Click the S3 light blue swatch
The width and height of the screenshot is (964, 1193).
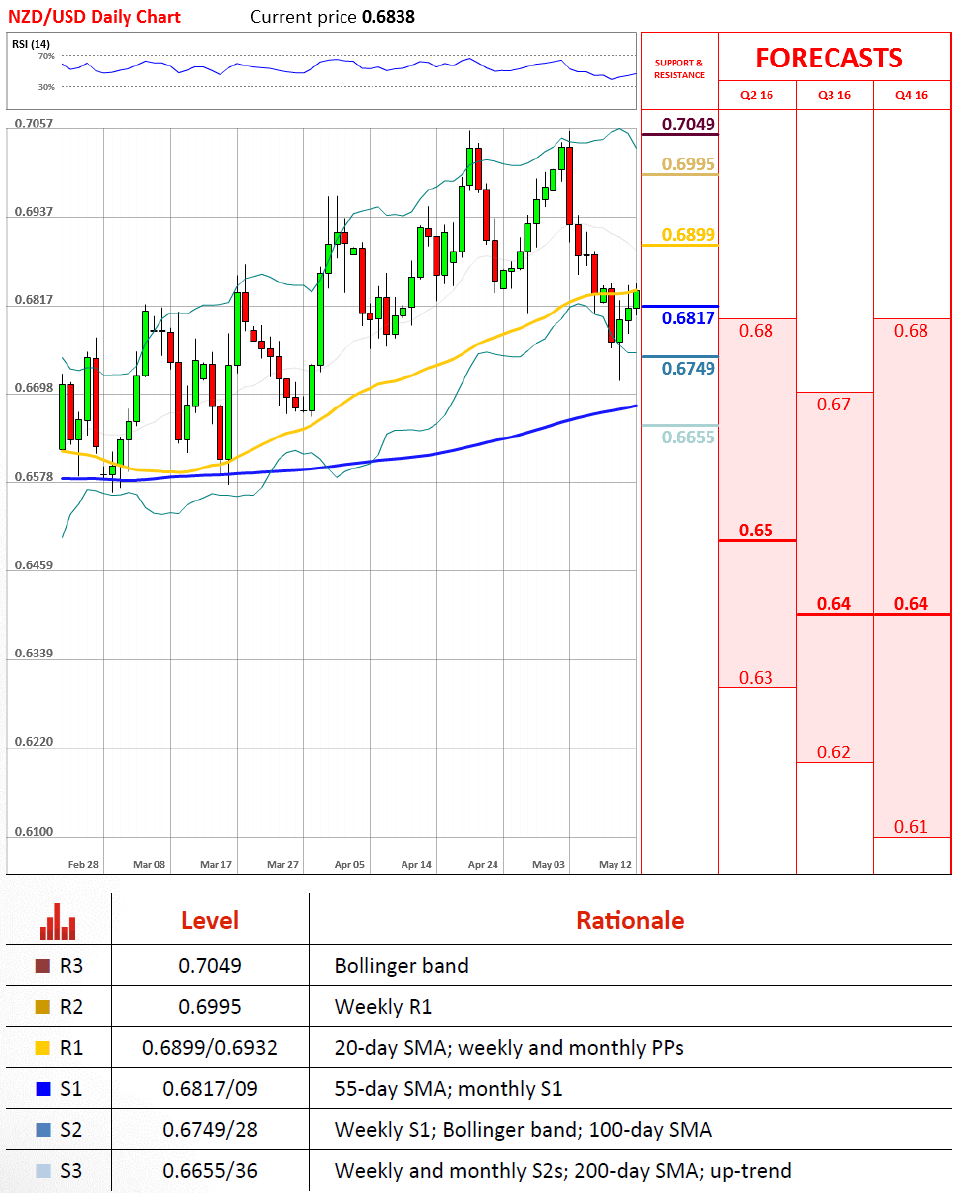point(42,1170)
